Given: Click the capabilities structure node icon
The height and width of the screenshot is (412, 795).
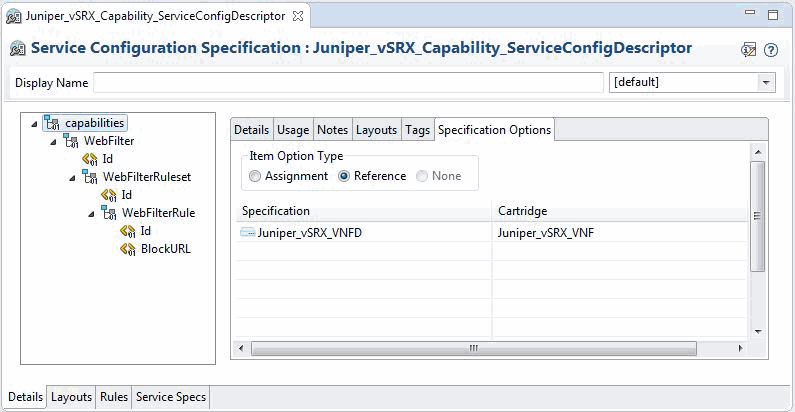Looking at the screenshot, I should (52, 123).
